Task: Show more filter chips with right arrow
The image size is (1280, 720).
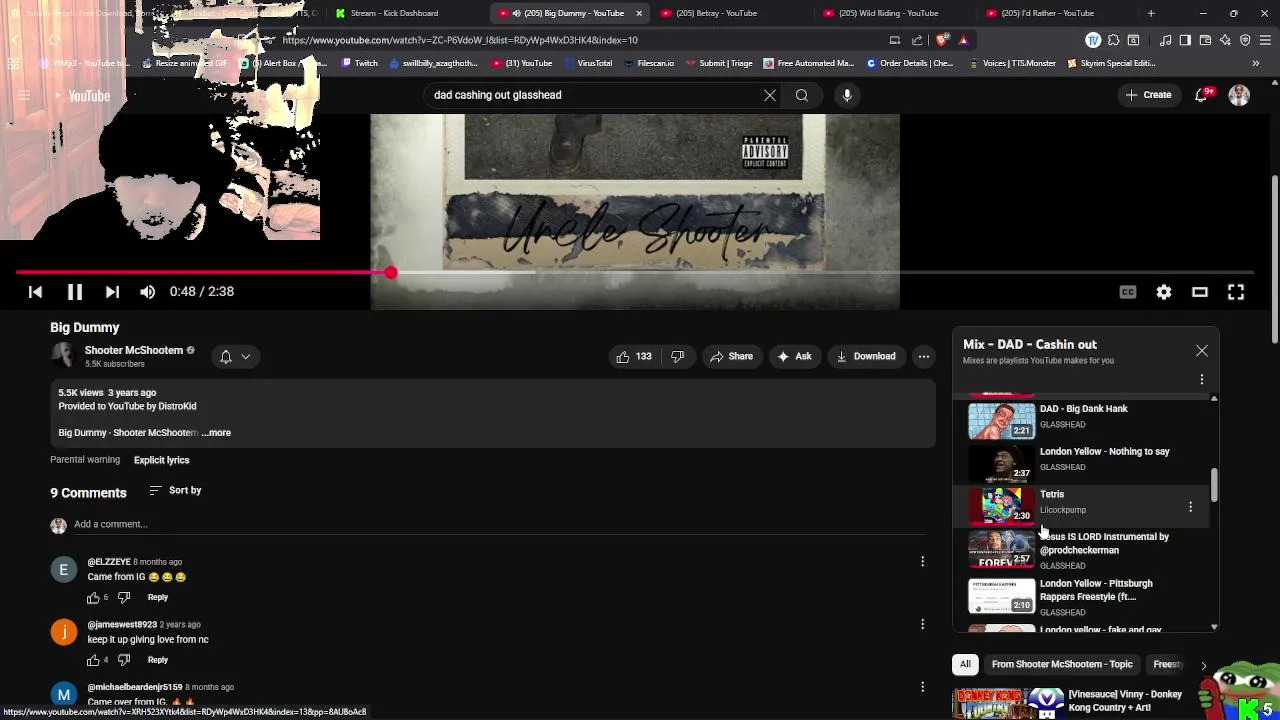Action: pos(1203,665)
